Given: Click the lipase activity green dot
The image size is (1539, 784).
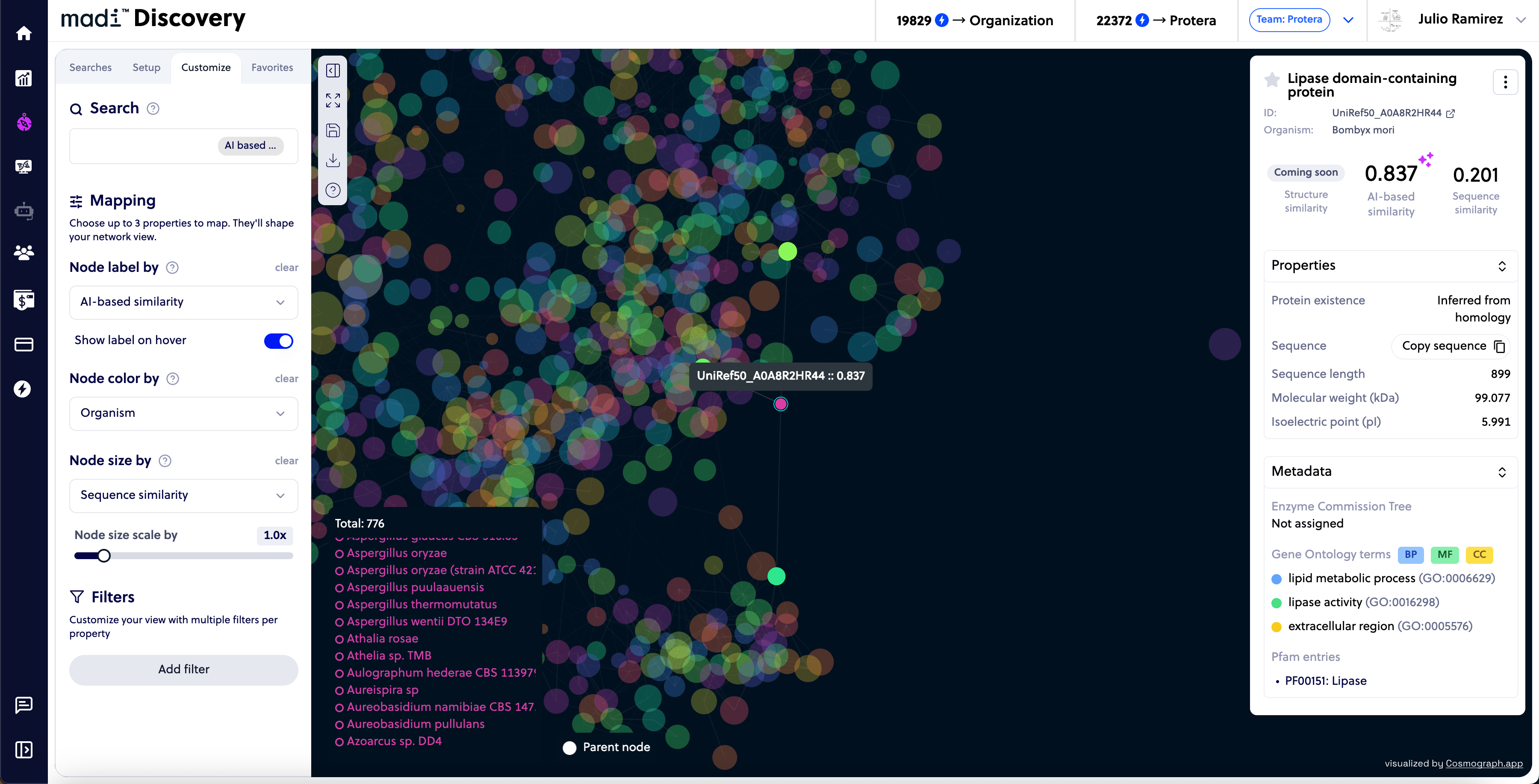Looking at the screenshot, I should [x=1277, y=603].
